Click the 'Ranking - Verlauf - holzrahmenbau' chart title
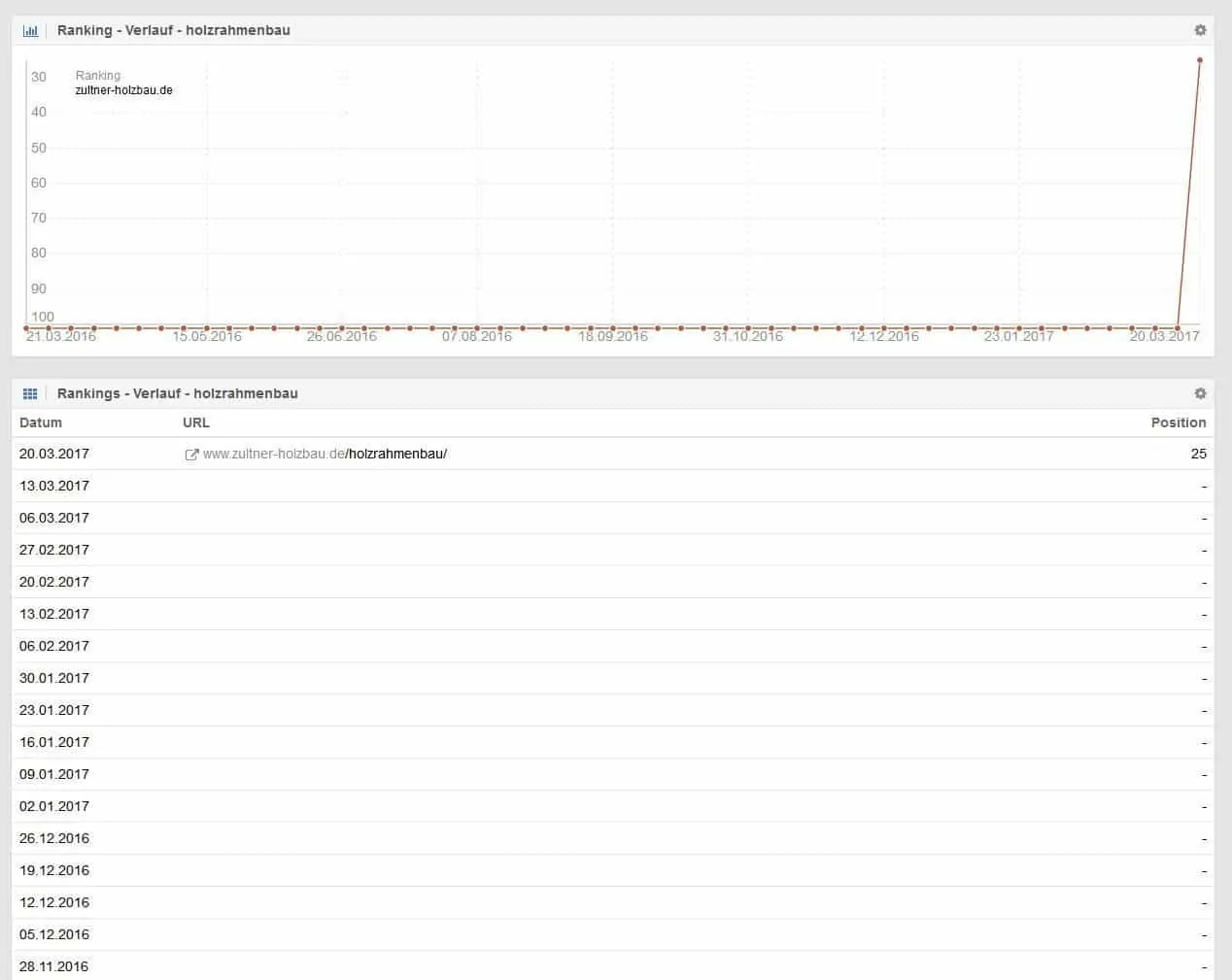Image resolution: width=1232 pixels, height=980 pixels. [x=173, y=30]
